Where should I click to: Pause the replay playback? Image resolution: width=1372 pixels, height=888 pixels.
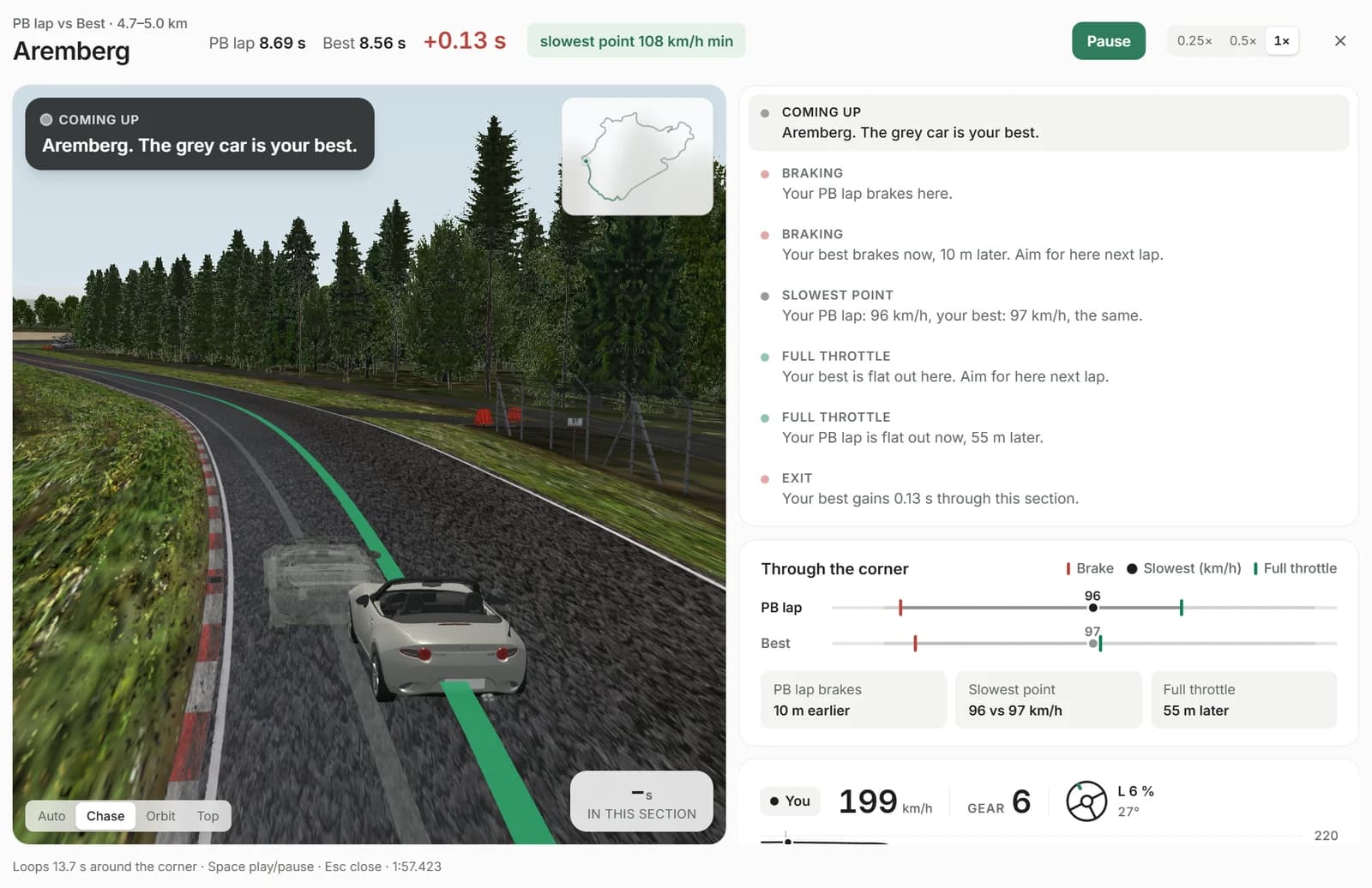point(1108,41)
